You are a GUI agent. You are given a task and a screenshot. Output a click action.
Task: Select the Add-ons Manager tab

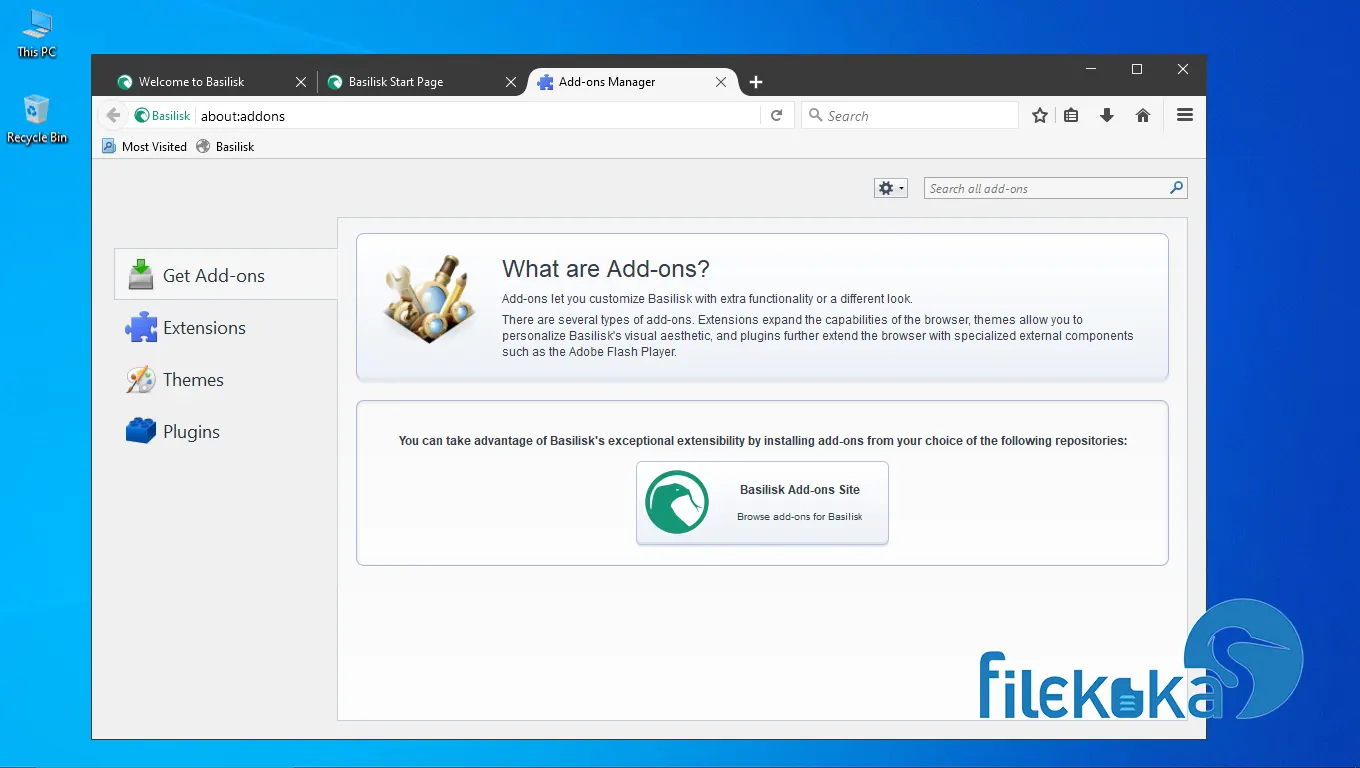click(632, 82)
